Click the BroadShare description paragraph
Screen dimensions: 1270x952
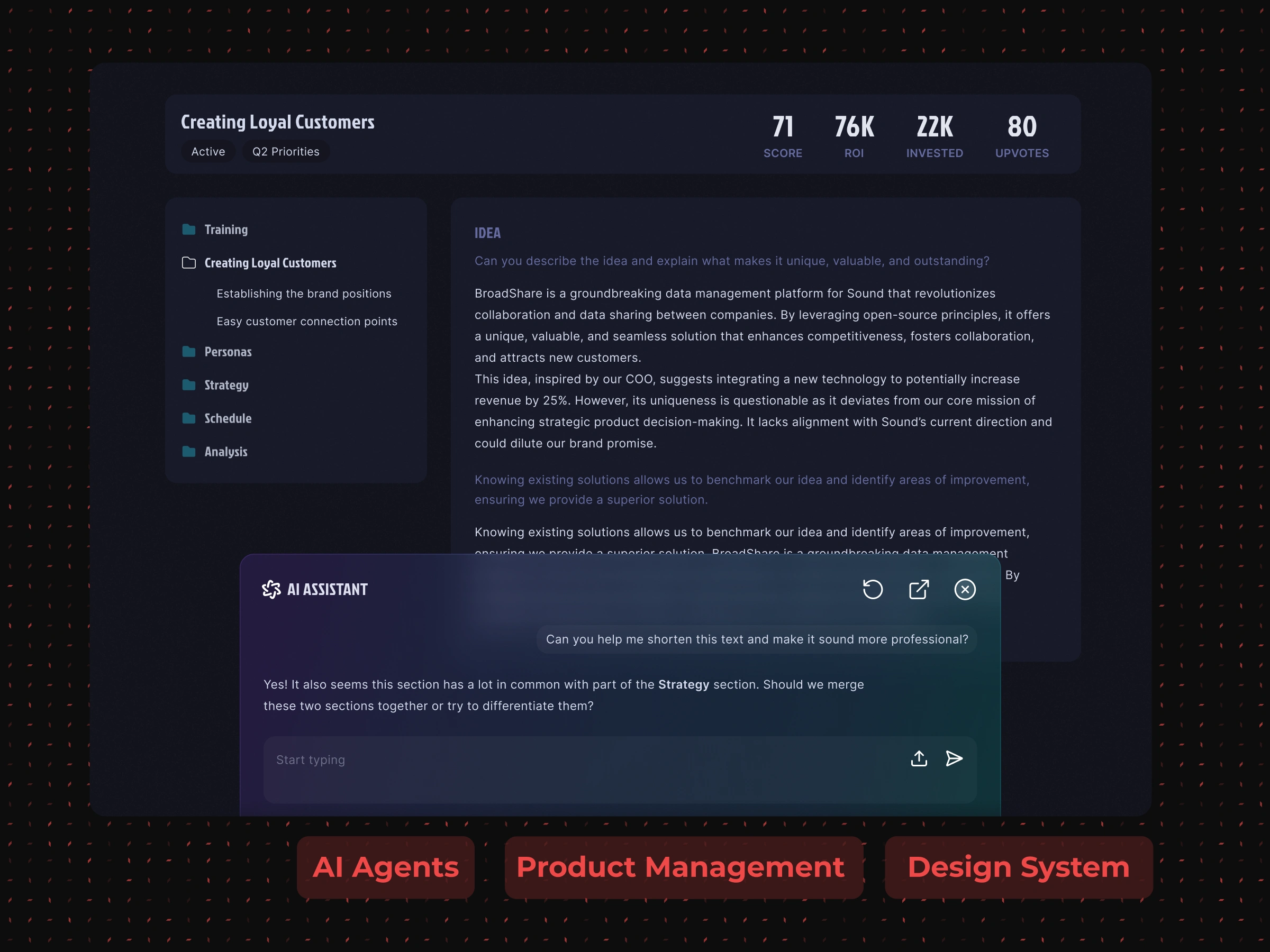coord(763,325)
